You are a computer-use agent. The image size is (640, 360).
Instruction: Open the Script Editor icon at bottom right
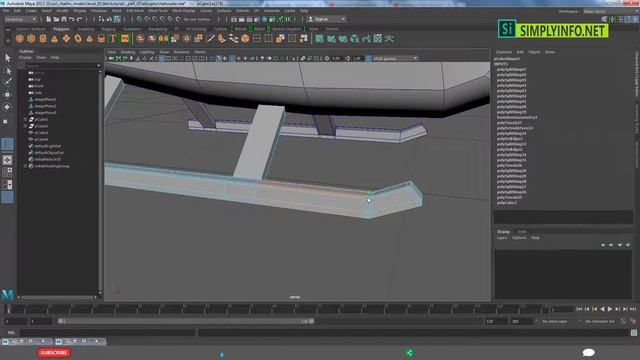click(634, 333)
